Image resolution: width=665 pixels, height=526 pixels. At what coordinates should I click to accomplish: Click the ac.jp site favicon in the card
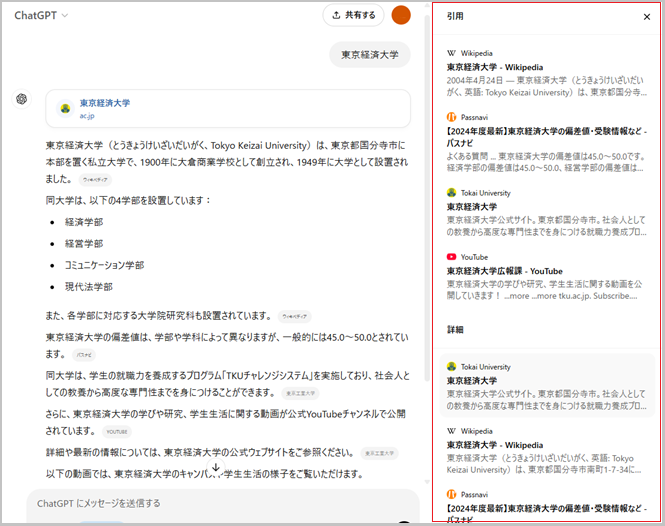tap(65, 109)
